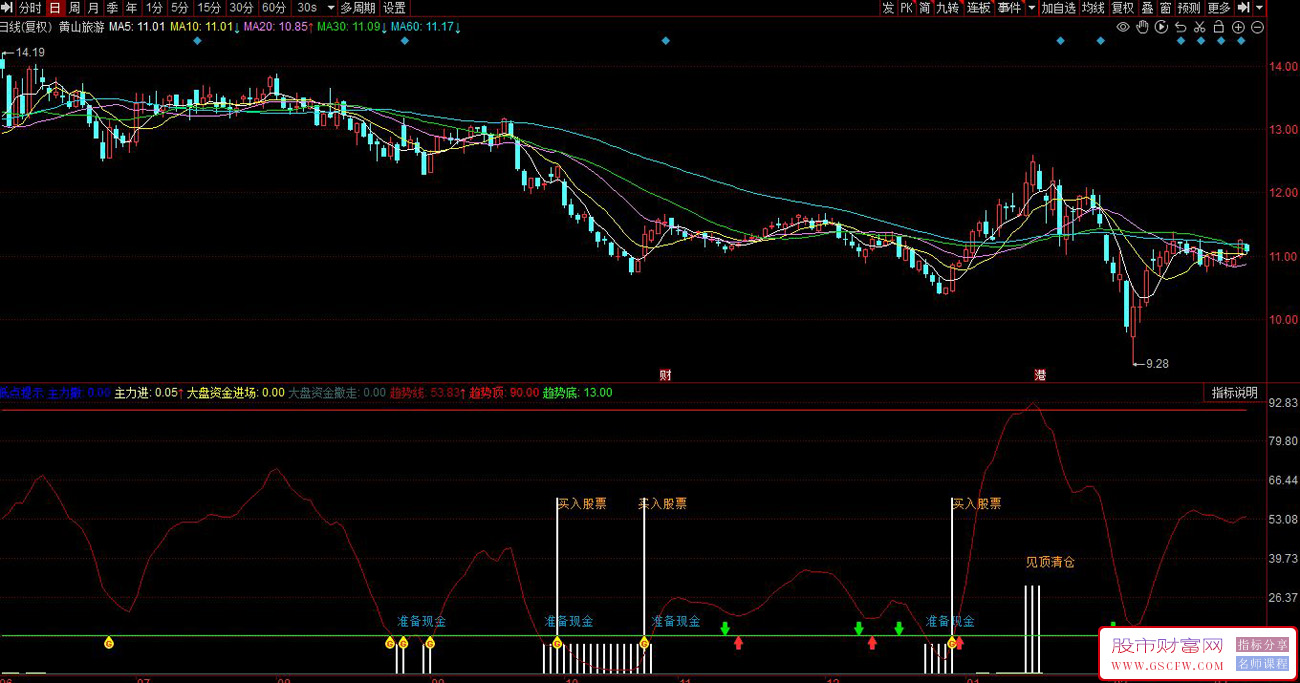Viewport: 1300px width, 683px height.
Task: Click MA20: 10.85 legend value
Action: [x=278, y=27]
